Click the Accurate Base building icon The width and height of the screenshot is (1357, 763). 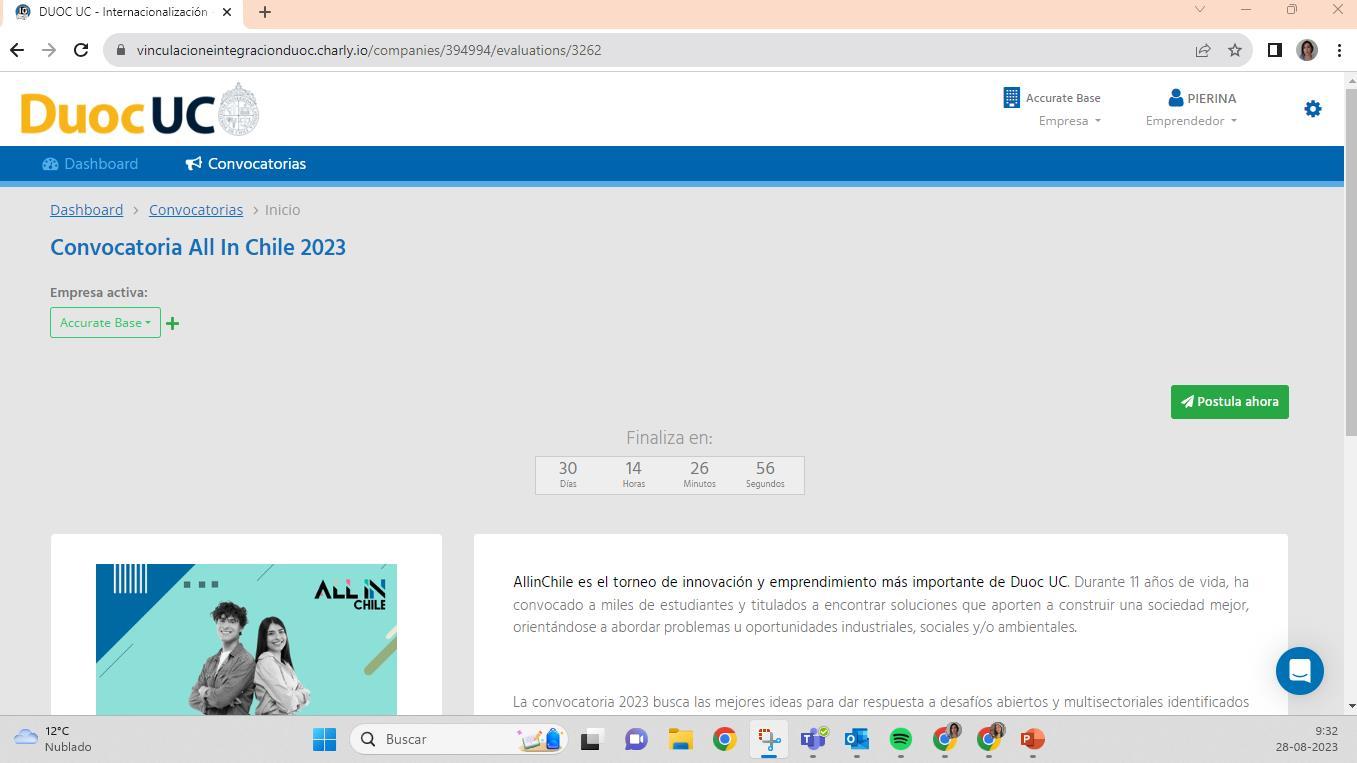pos(1011,97)
